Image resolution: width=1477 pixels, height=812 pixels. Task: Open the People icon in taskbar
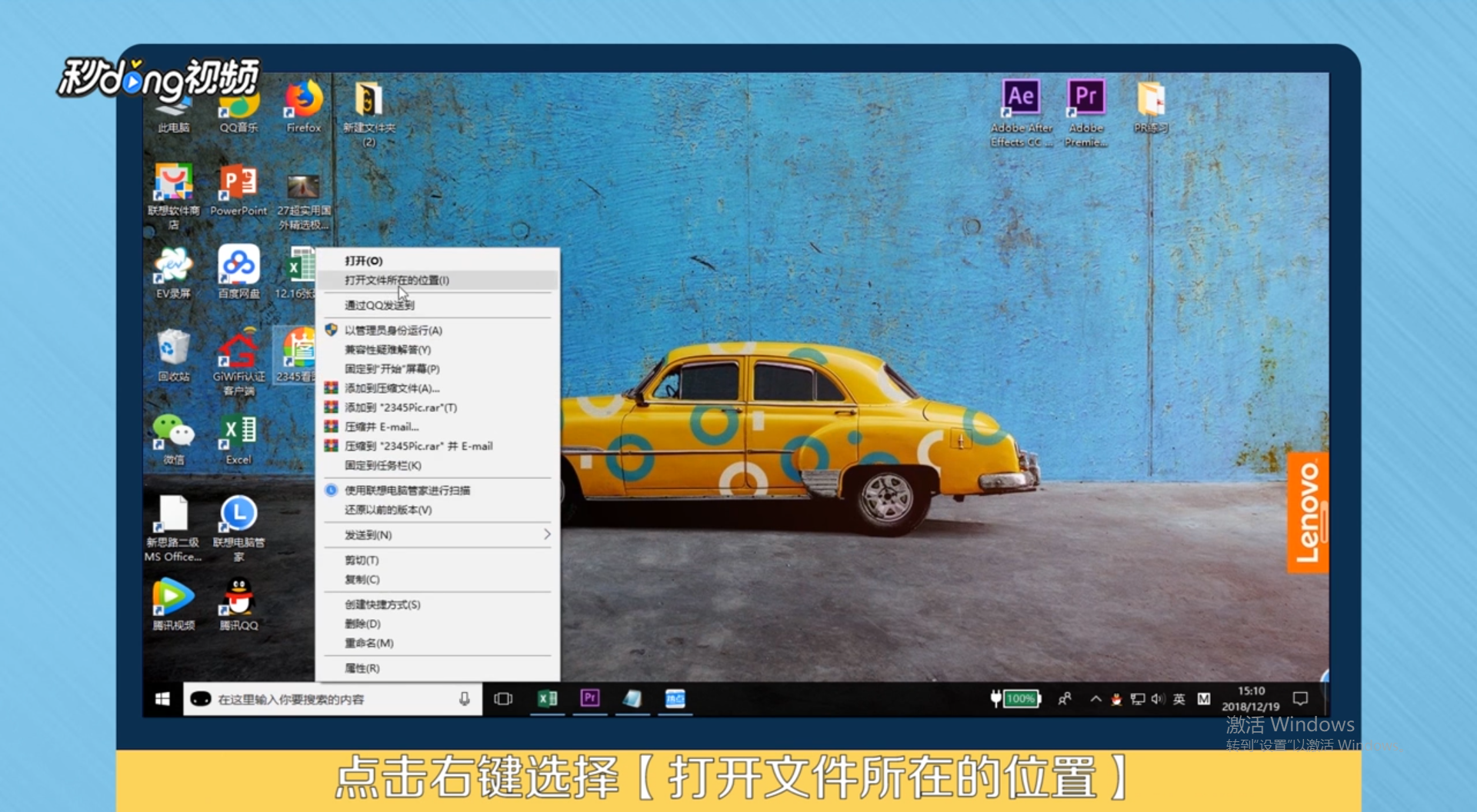[1065, 699]
